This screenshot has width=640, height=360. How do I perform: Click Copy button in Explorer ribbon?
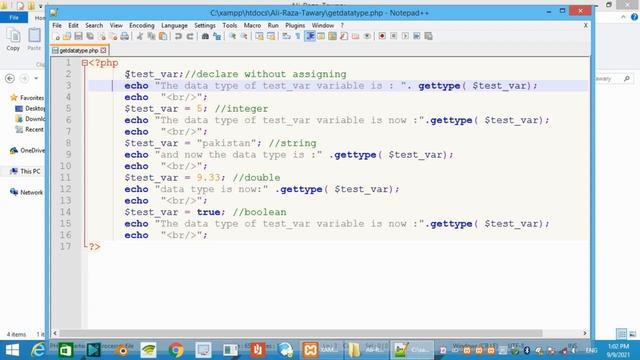(x=13, y=40)
